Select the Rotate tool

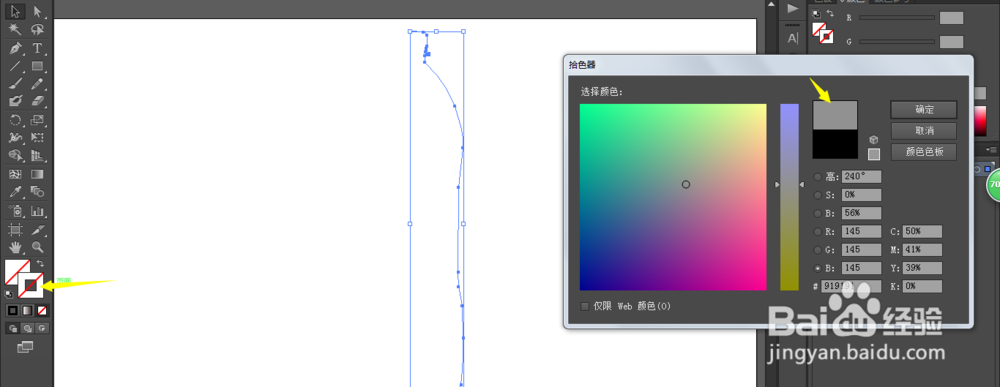[x=16, y=119]
